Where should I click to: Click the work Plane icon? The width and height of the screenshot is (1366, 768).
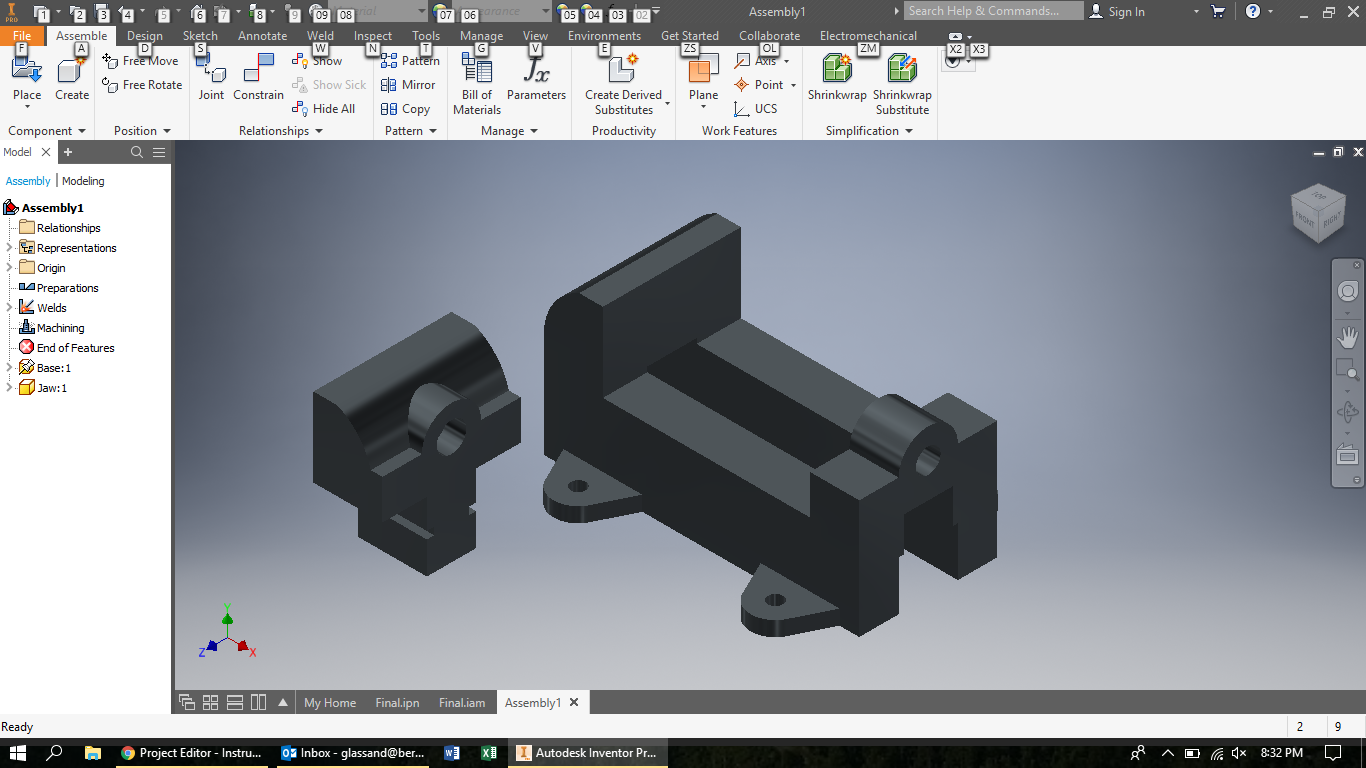tap(703, 70)
